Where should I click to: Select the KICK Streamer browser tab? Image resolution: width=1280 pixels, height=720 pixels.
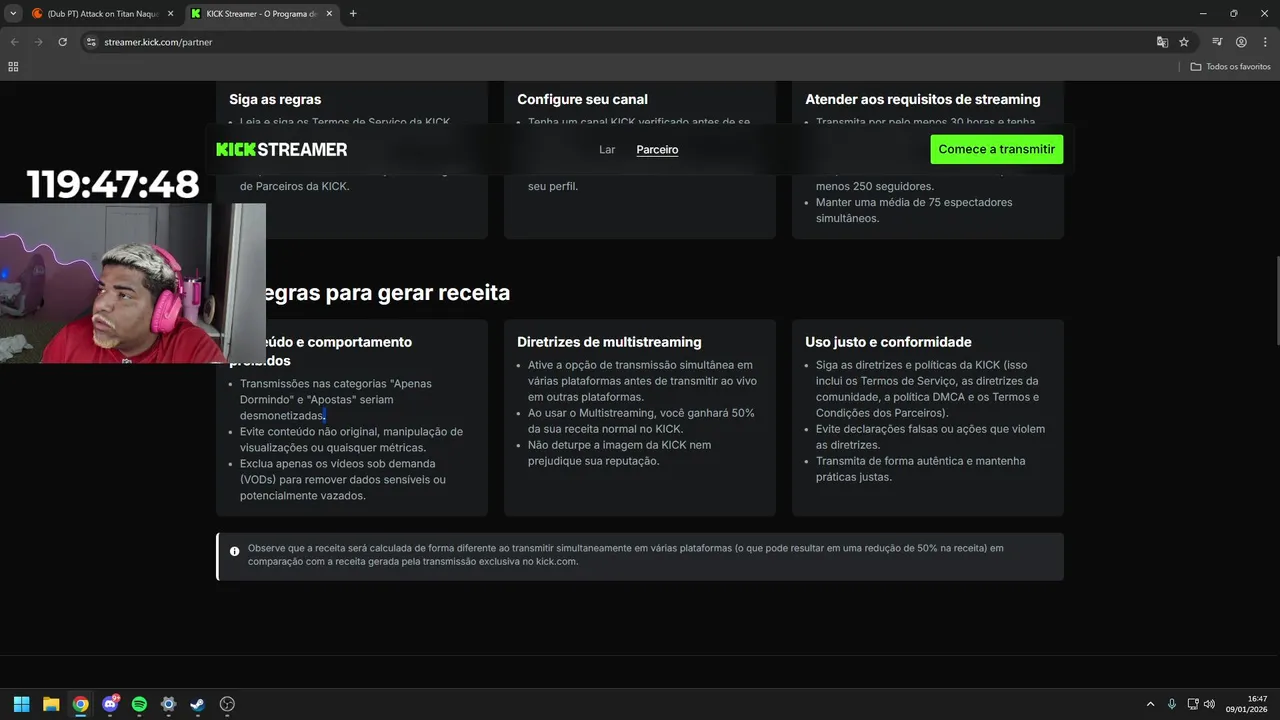coord(262,14)
